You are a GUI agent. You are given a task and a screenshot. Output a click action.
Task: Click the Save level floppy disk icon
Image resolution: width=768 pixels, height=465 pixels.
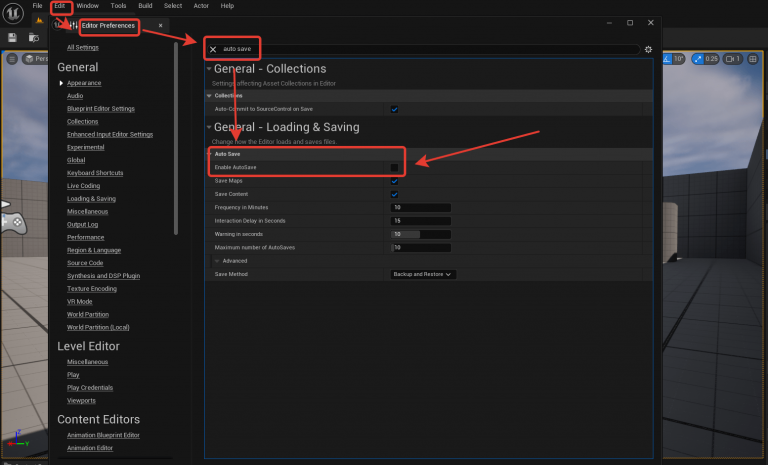[12, 37]
